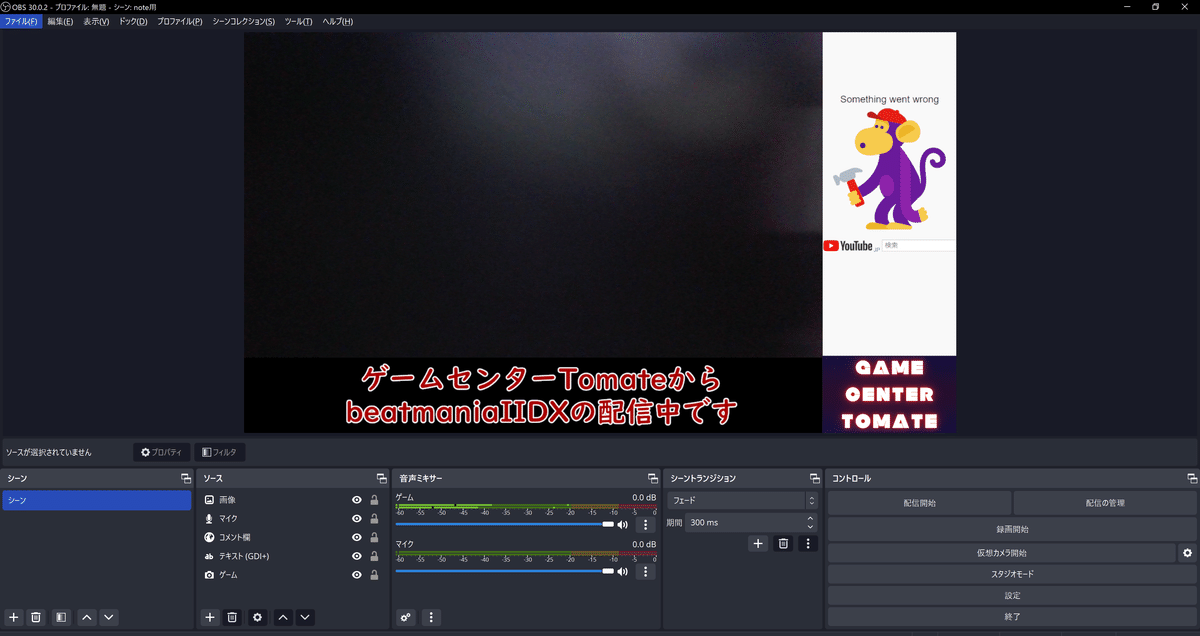Add a transition with the plus icon
The image size is (1200, 636).
pyautogui.click(x=759, y=543)
